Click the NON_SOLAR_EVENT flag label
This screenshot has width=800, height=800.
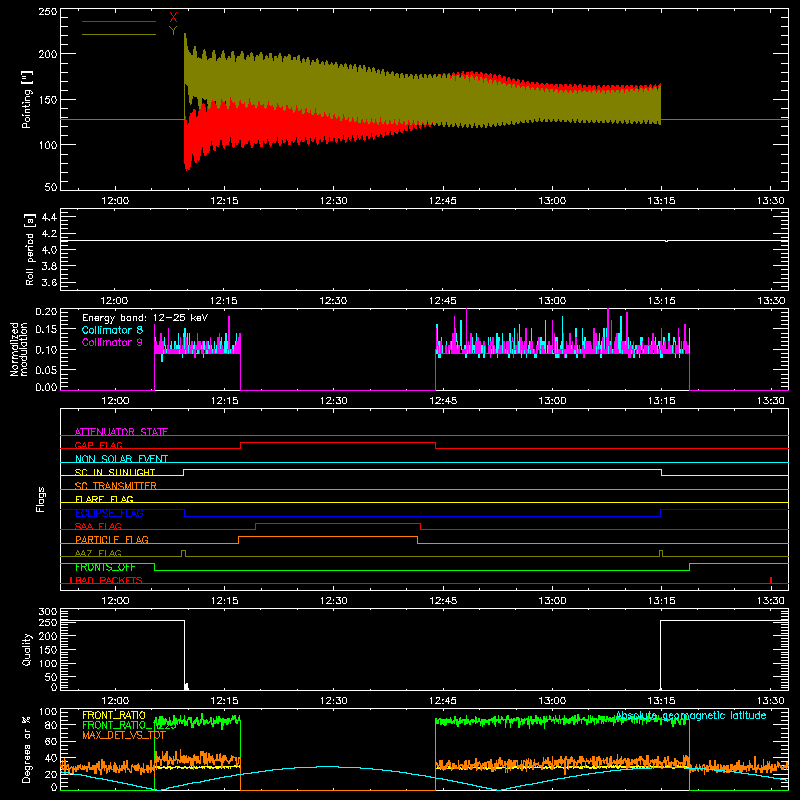point(121,459)
